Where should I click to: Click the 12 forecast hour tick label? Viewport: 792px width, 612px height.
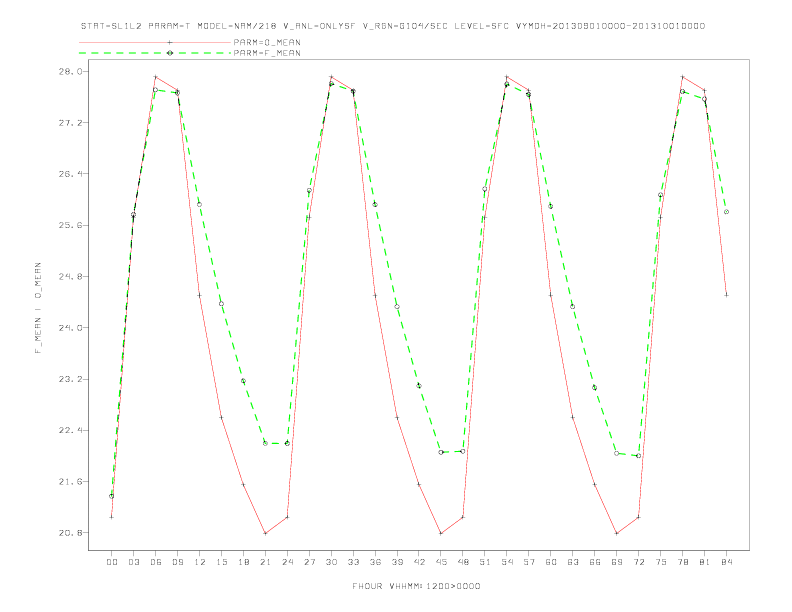click(200, 562)
